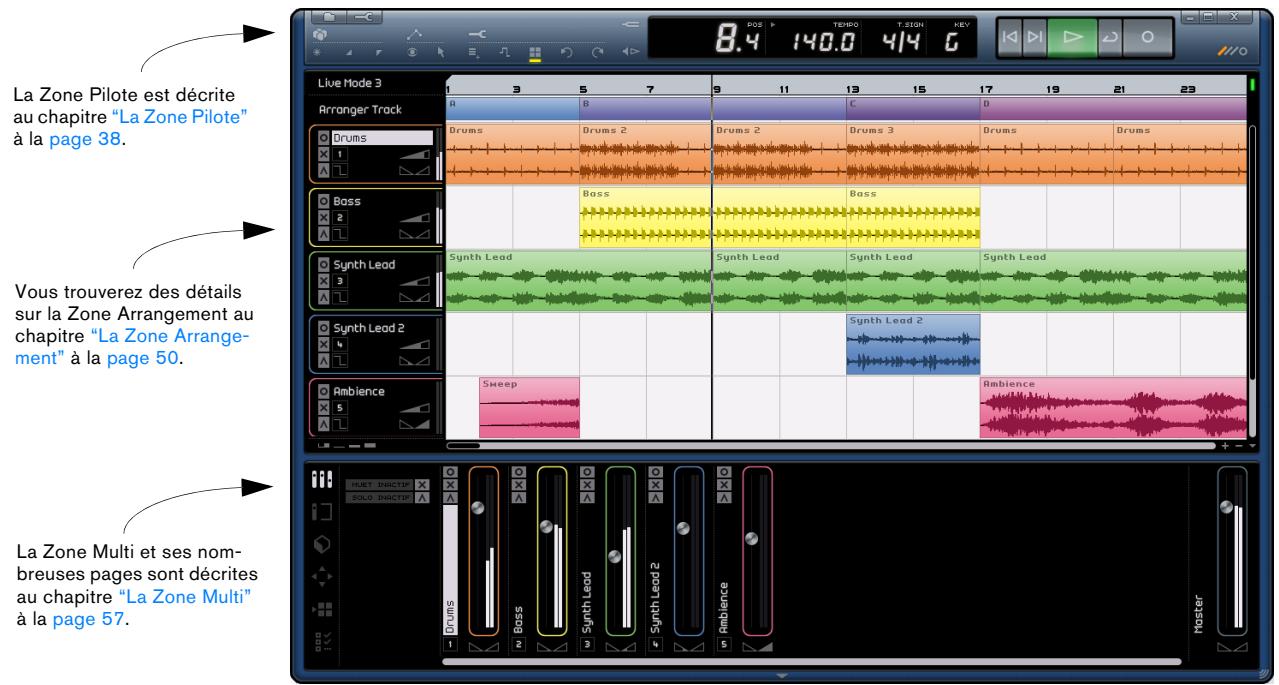The width and height of the screenshot is (1279, 685).
Task: Select arranger part C in Arranger Track
Action: coord(913,108)
